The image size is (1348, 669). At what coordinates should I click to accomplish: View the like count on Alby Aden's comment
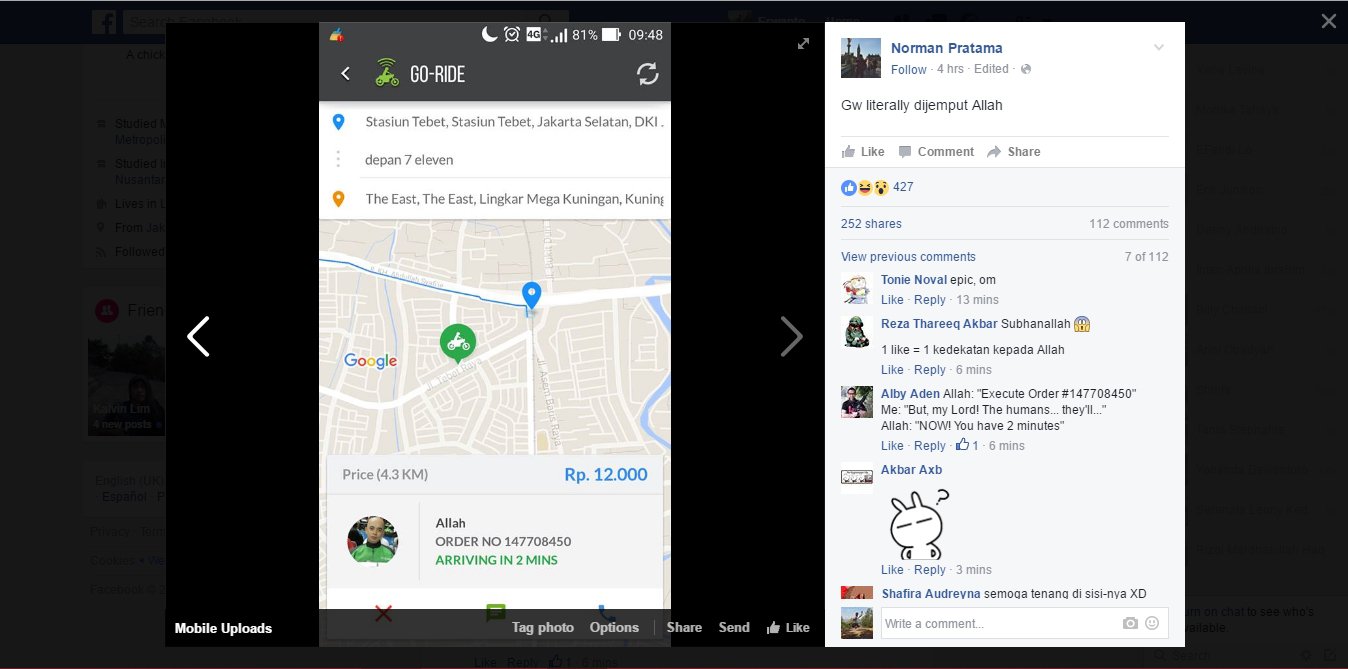(967, 445)
